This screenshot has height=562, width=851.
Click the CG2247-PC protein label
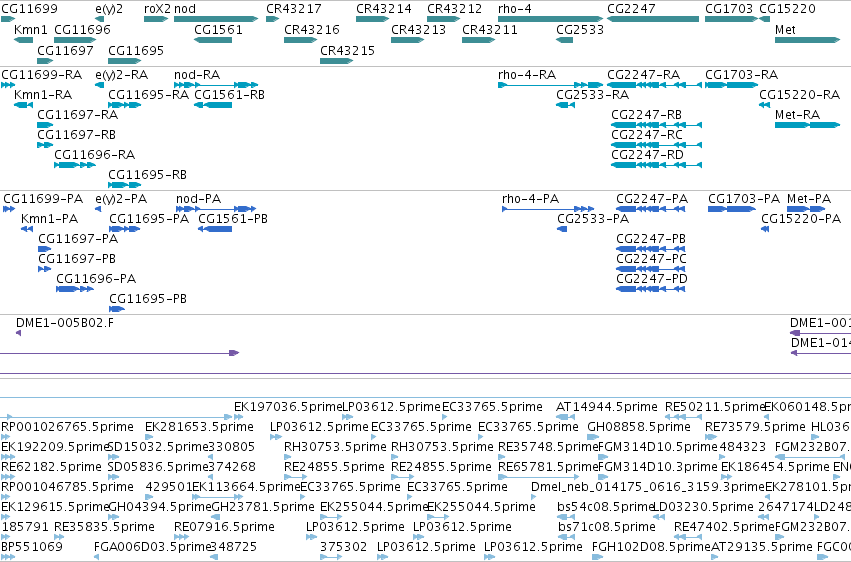click(x=651, y=258)
